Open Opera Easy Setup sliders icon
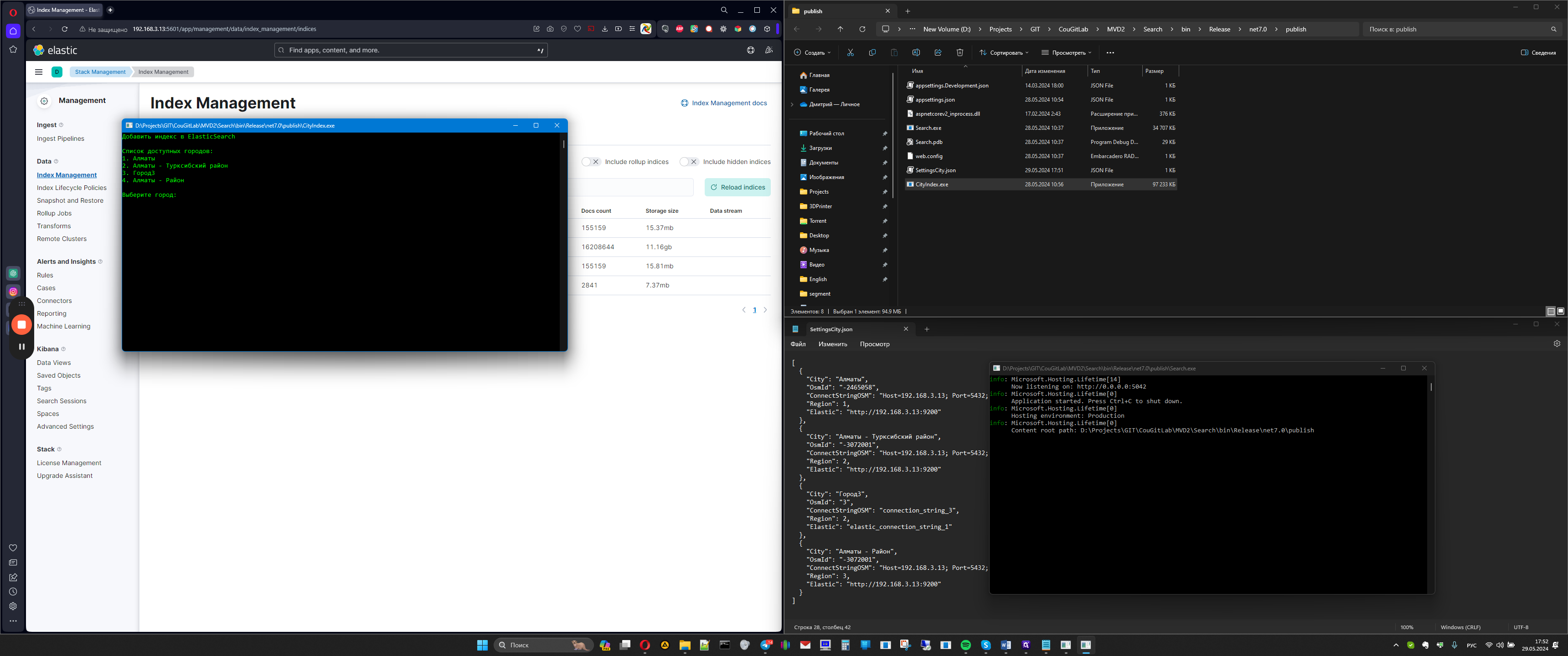Screen dimensions: 1568x656 click(632, 29)
